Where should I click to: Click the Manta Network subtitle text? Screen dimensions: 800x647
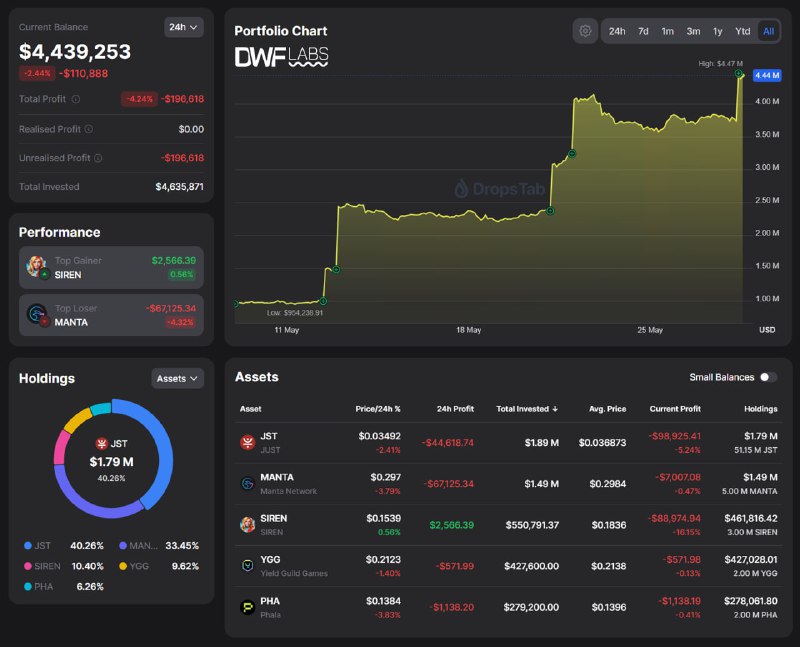click(x=288, y=491)
